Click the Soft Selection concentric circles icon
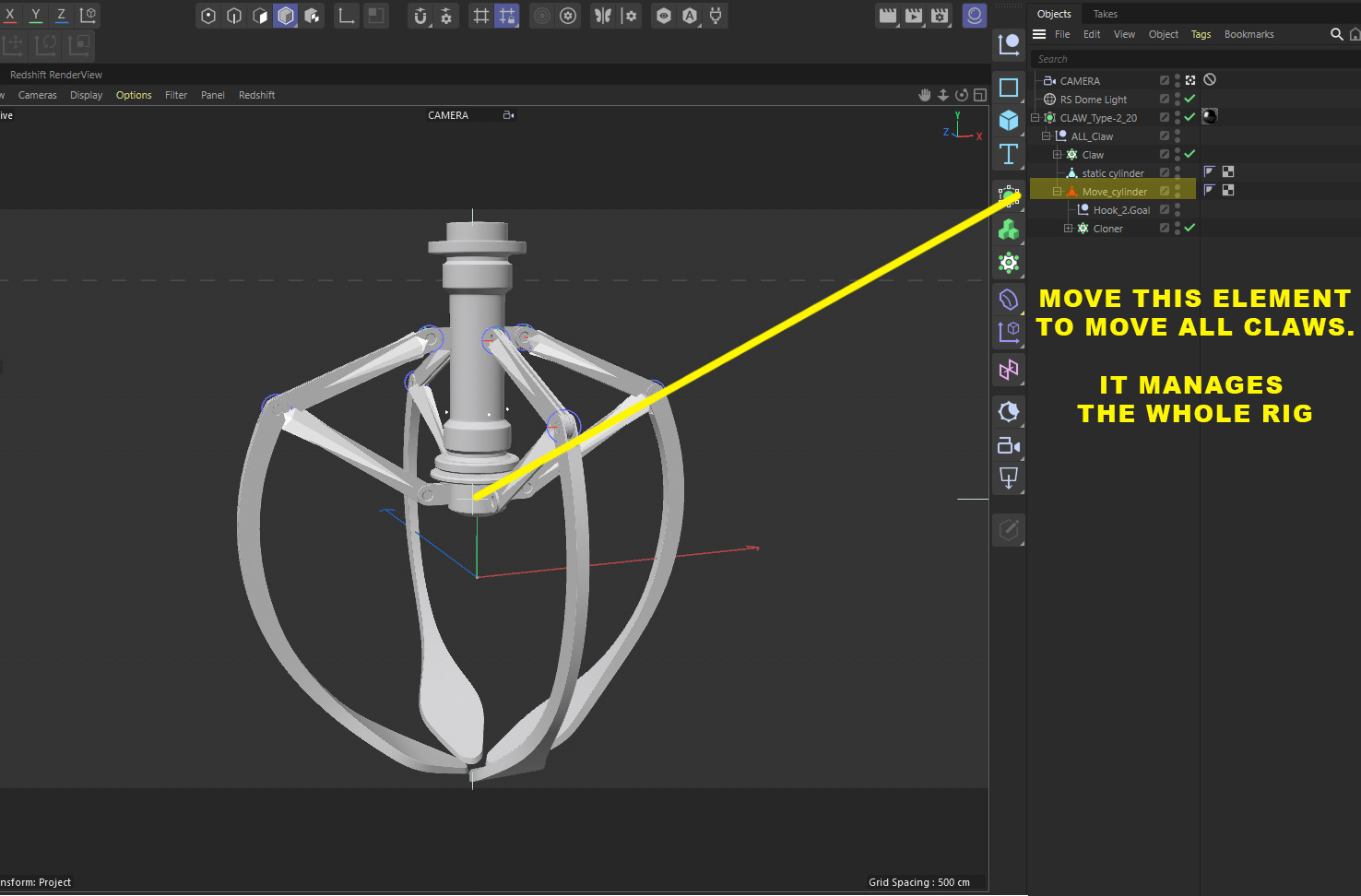Screen dimensions: 1361x896 pos(542,16)
